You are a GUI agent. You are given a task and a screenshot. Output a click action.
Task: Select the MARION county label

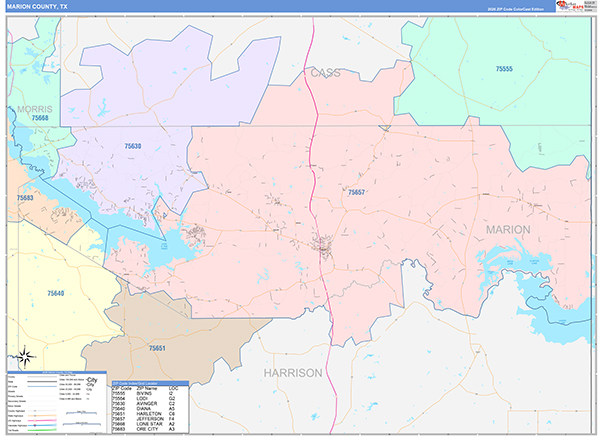(508, 230)
